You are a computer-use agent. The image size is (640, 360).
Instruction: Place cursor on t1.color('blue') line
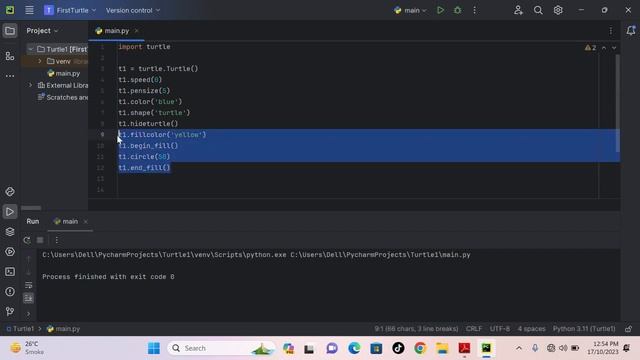pos(150,102)
